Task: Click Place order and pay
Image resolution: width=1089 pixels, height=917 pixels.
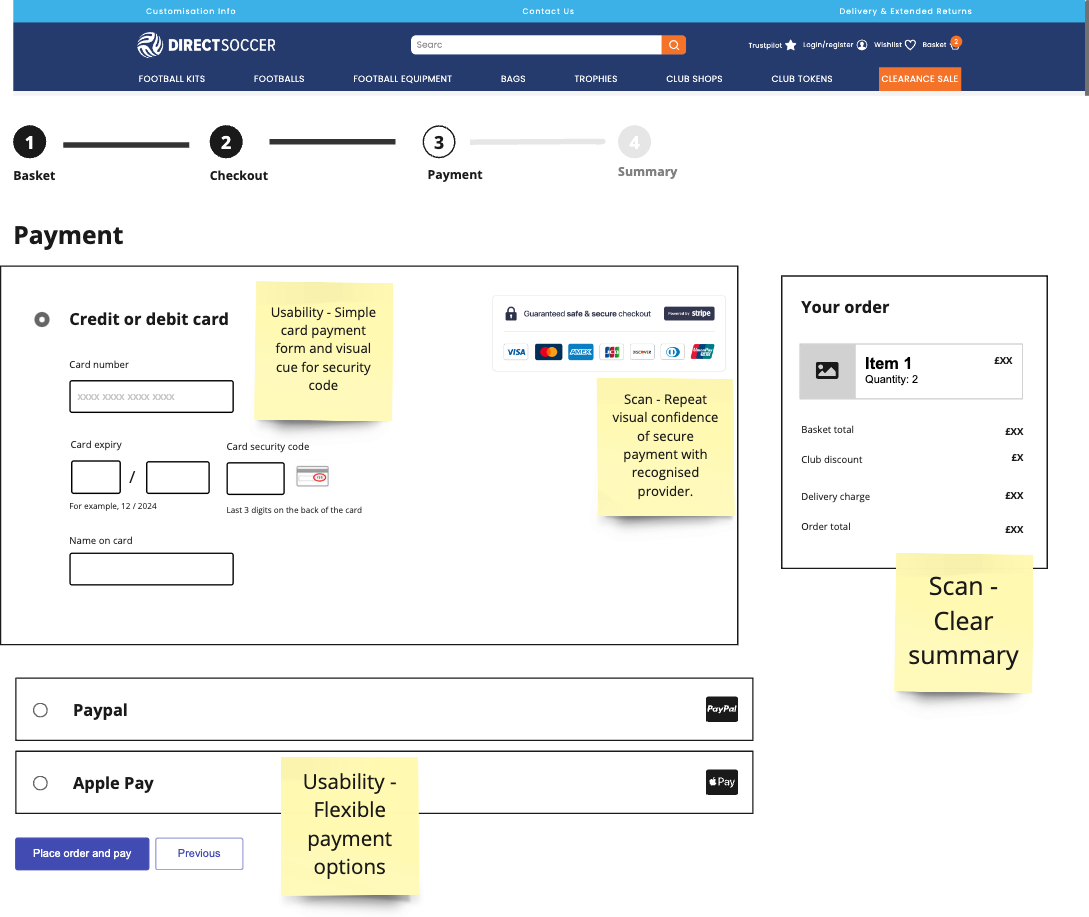Action: [x=81, y=853]
